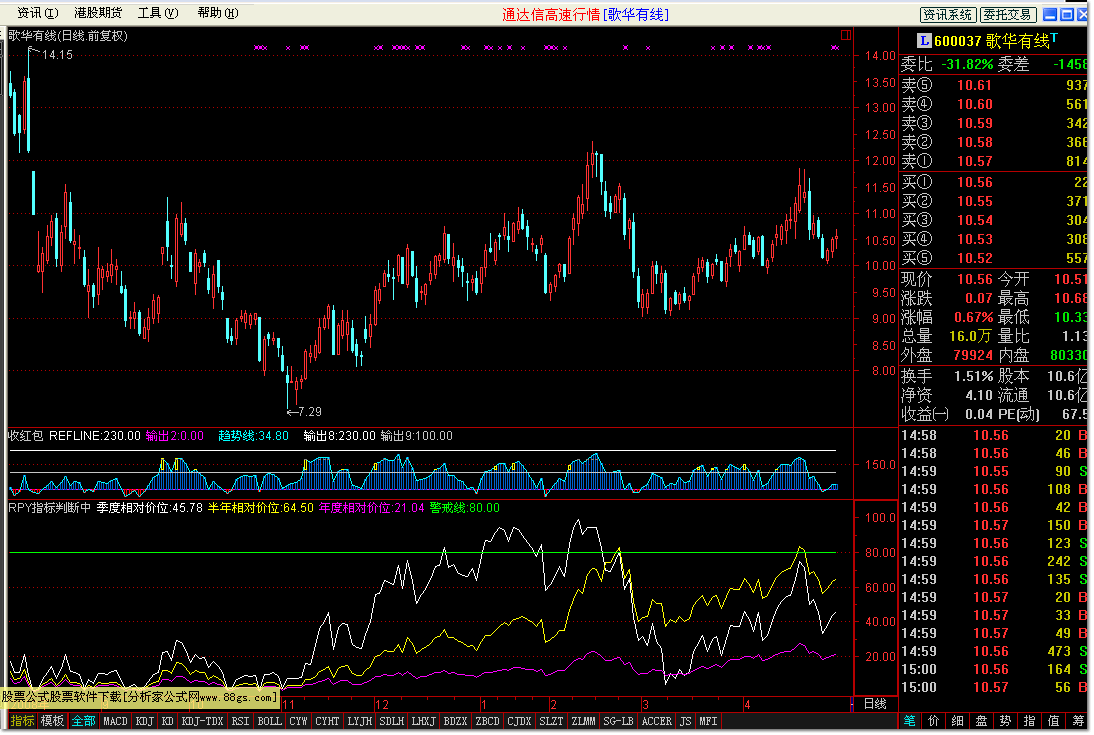The width and height of the screenshot is (1094, 735).
Task: Open the 工具(V) menu
Action: pos(158,13)
